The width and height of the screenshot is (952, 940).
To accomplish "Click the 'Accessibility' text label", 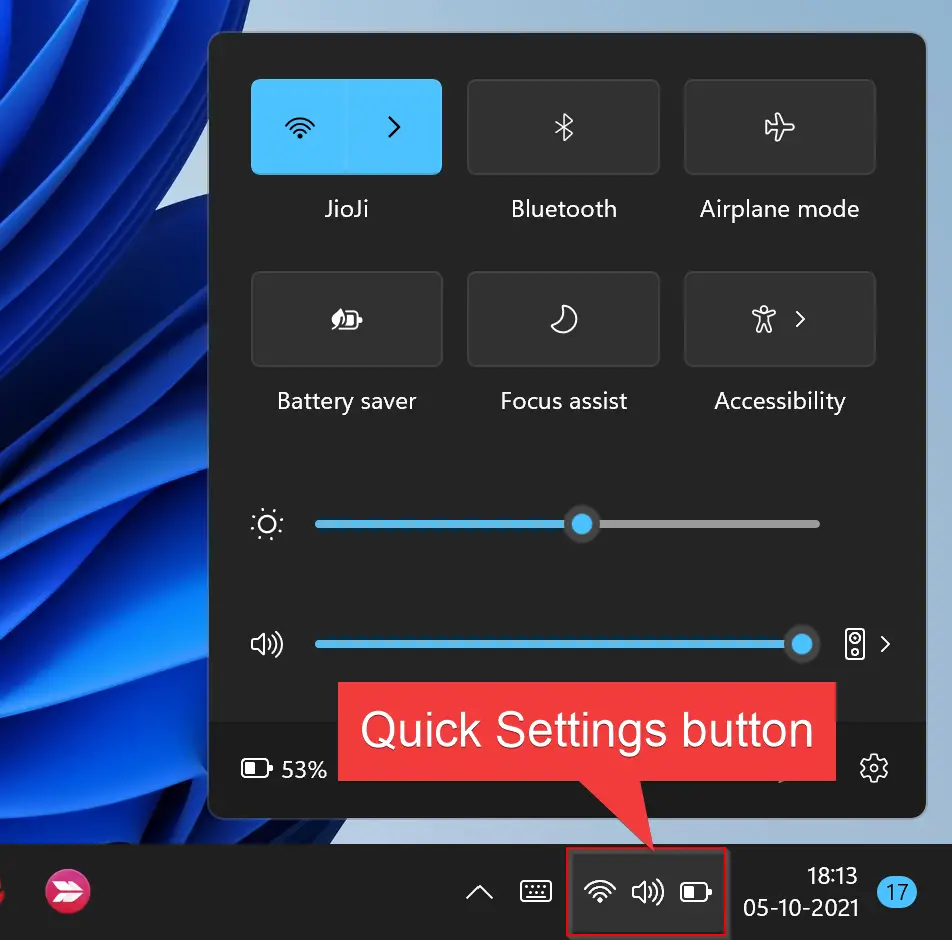I will click(x=780, y=401).
